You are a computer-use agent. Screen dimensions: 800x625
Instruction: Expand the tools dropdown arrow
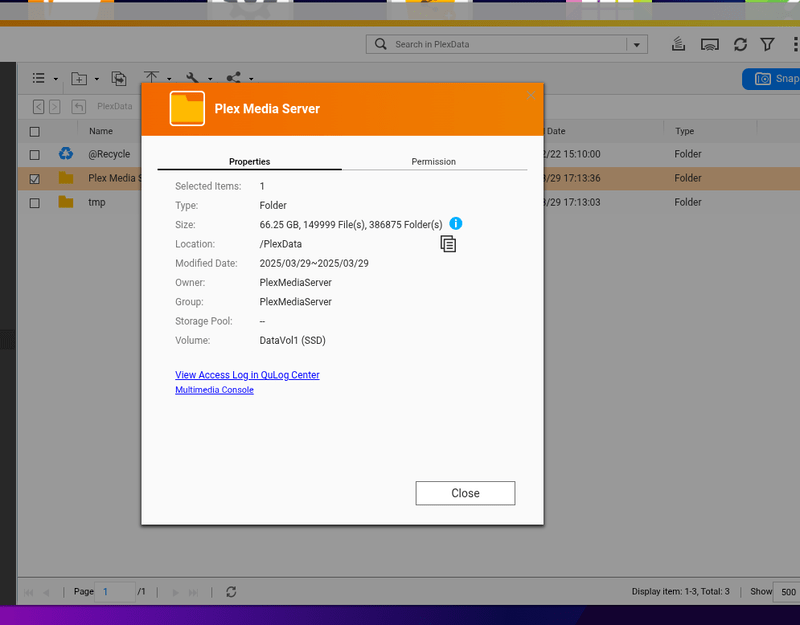coord(210,79)
